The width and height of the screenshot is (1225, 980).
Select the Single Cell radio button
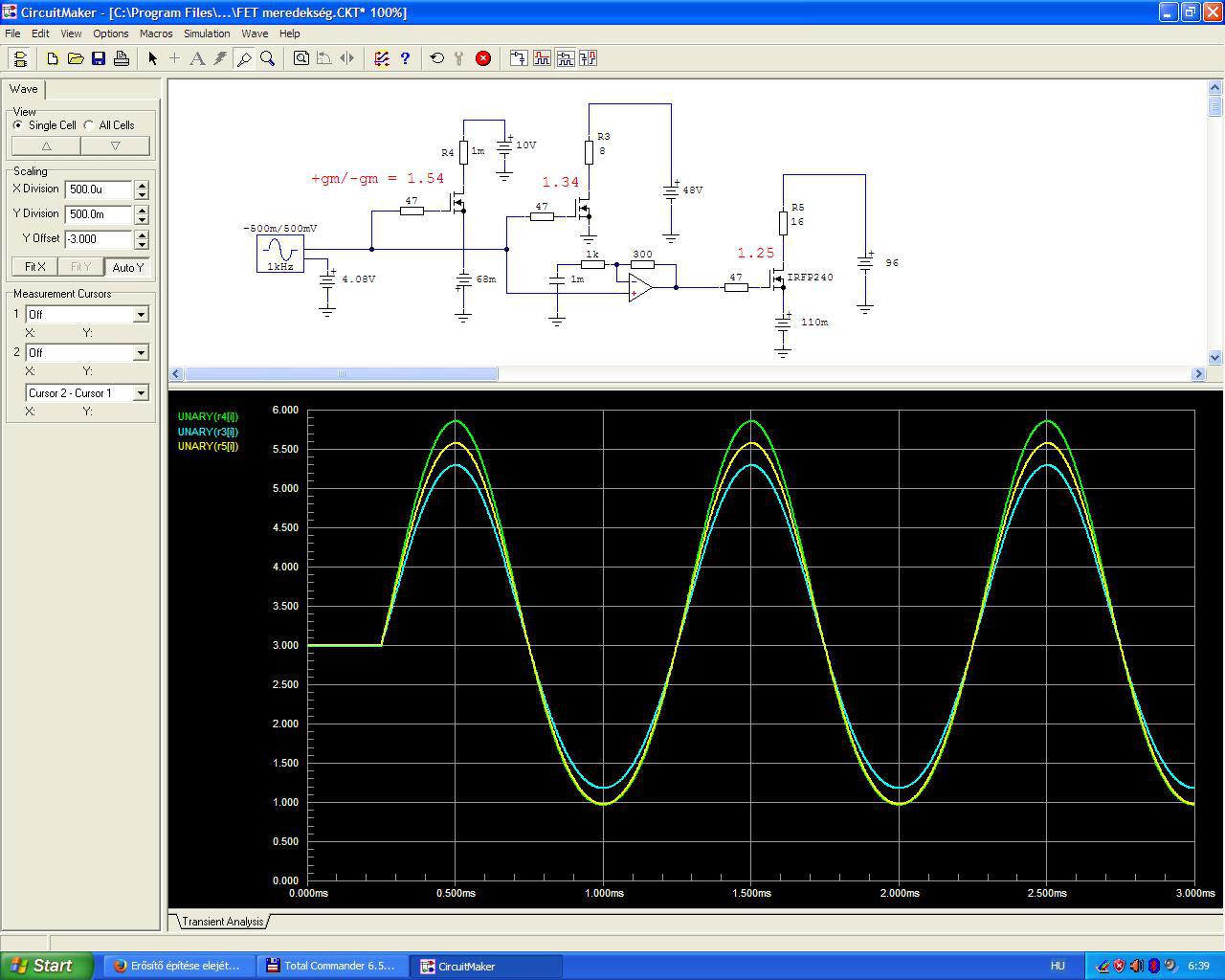(17, 125)
